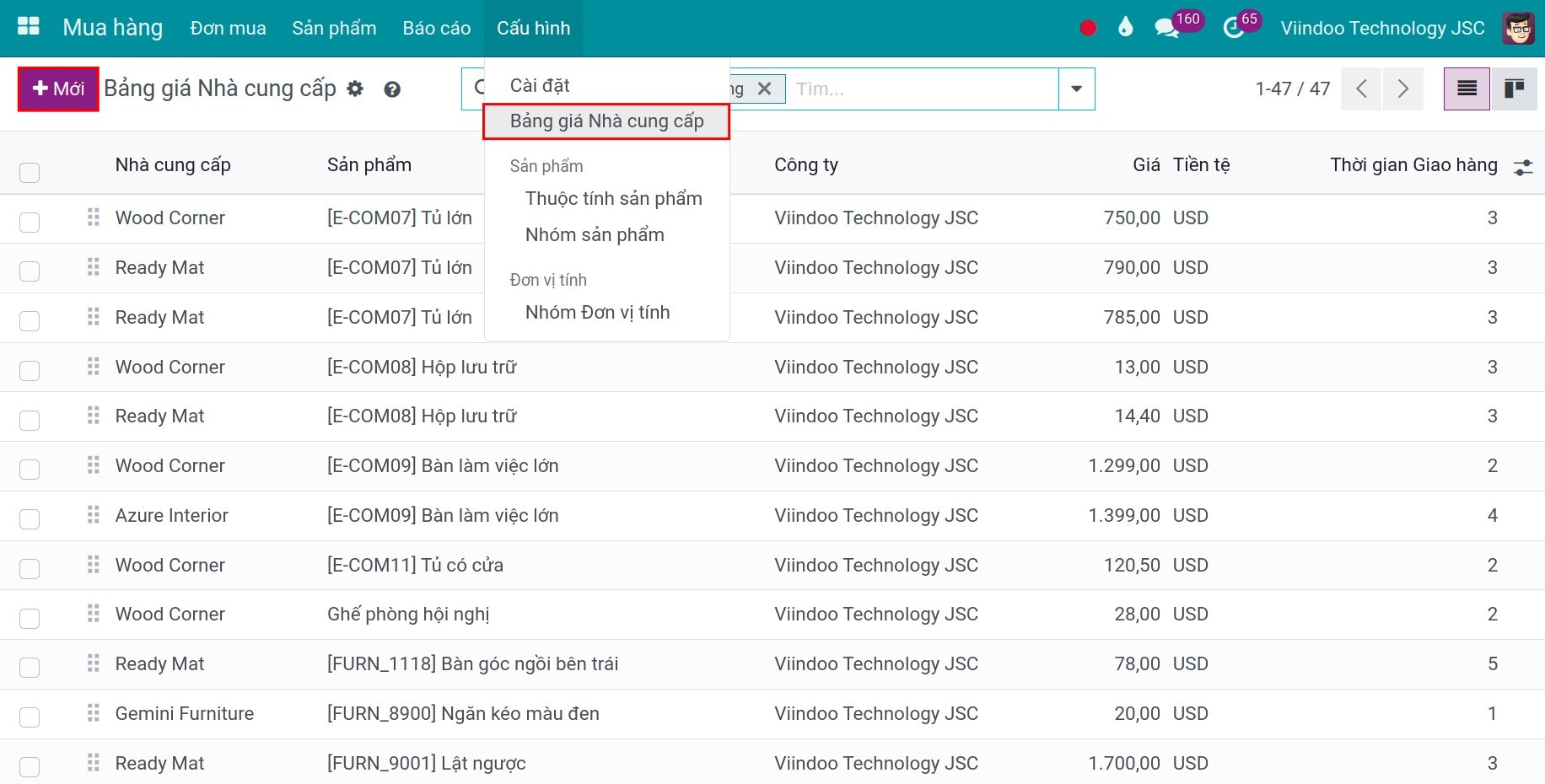The image size is (1545, 784).
Task: Click the Mới button to create record
Action: coord(58,89)
